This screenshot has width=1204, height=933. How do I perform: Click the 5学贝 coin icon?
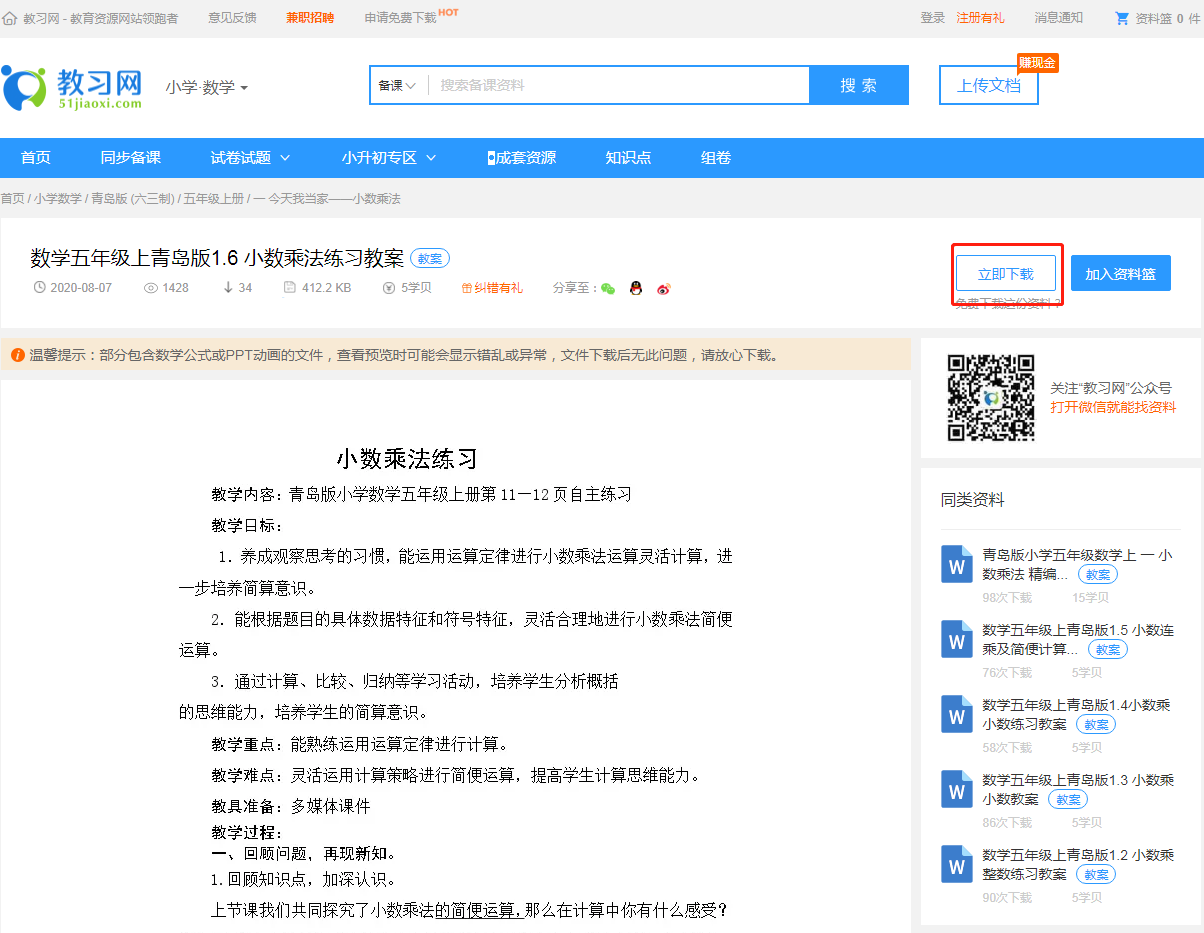pyautogui.click(x=388, y=288)
